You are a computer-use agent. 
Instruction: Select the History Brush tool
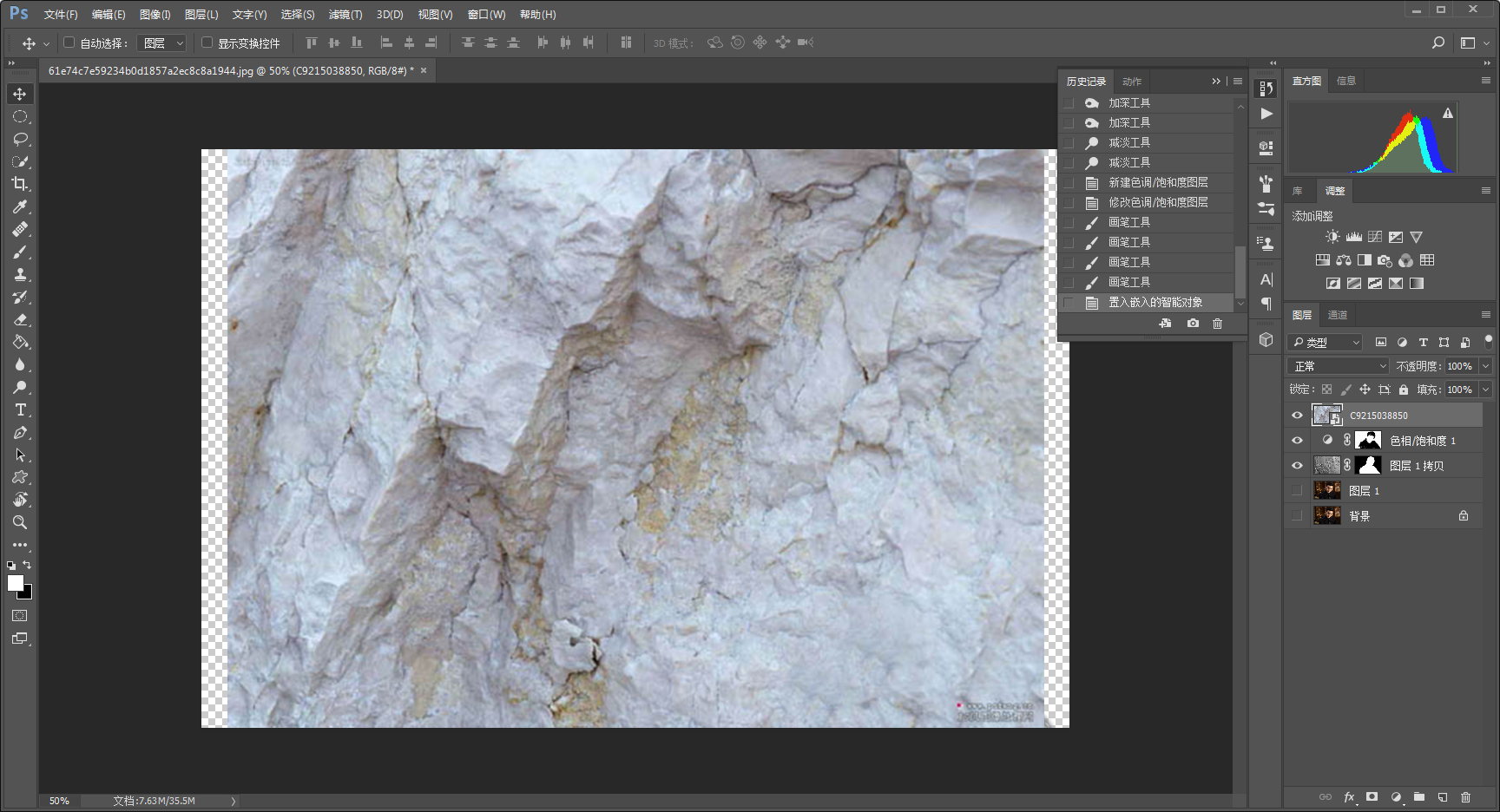tap(20, 297)
